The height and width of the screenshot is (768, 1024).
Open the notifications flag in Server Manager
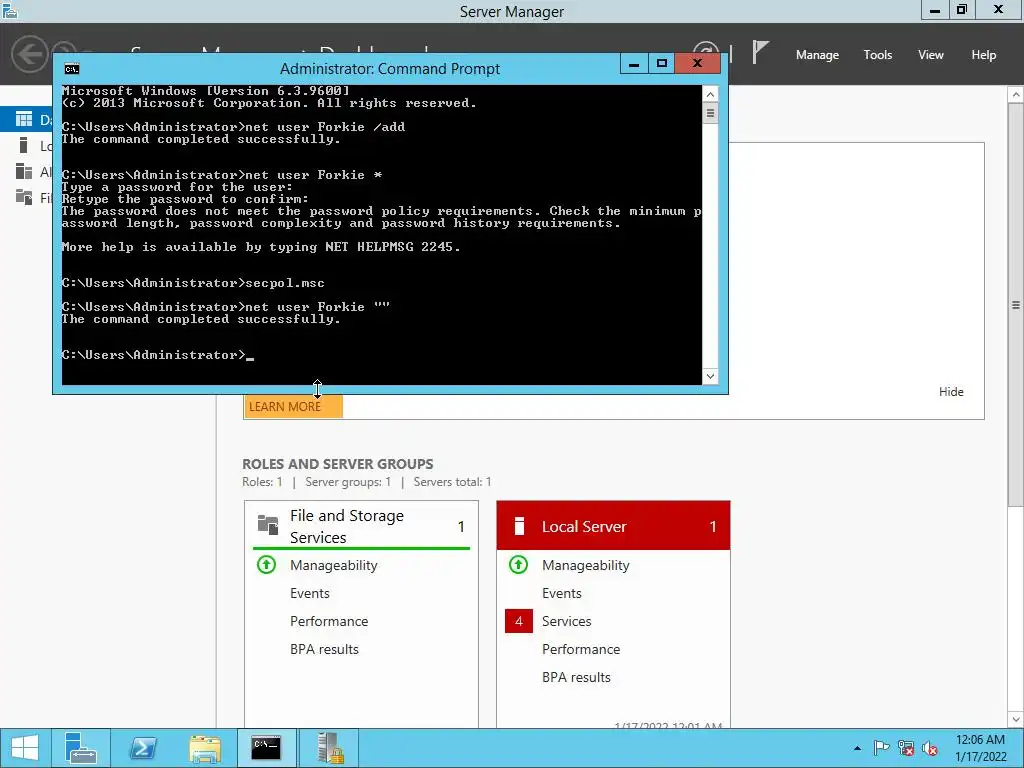[x=760, y=52]
